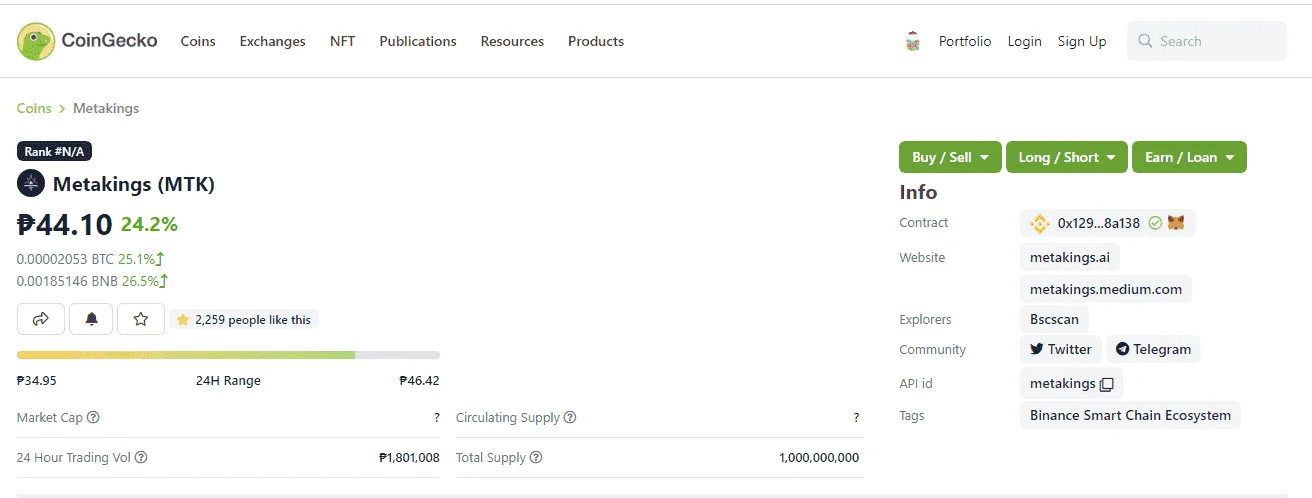Click the Metakings (MTK) heading
Screen dimensions: 1312x498
pyautogui.click(x=134, y=184)
